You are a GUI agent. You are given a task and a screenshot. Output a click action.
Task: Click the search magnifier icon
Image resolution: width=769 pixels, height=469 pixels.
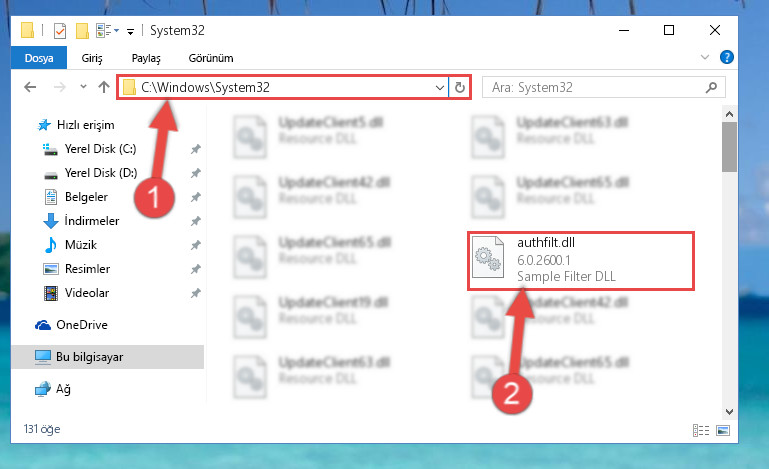[x=711, y=87]
